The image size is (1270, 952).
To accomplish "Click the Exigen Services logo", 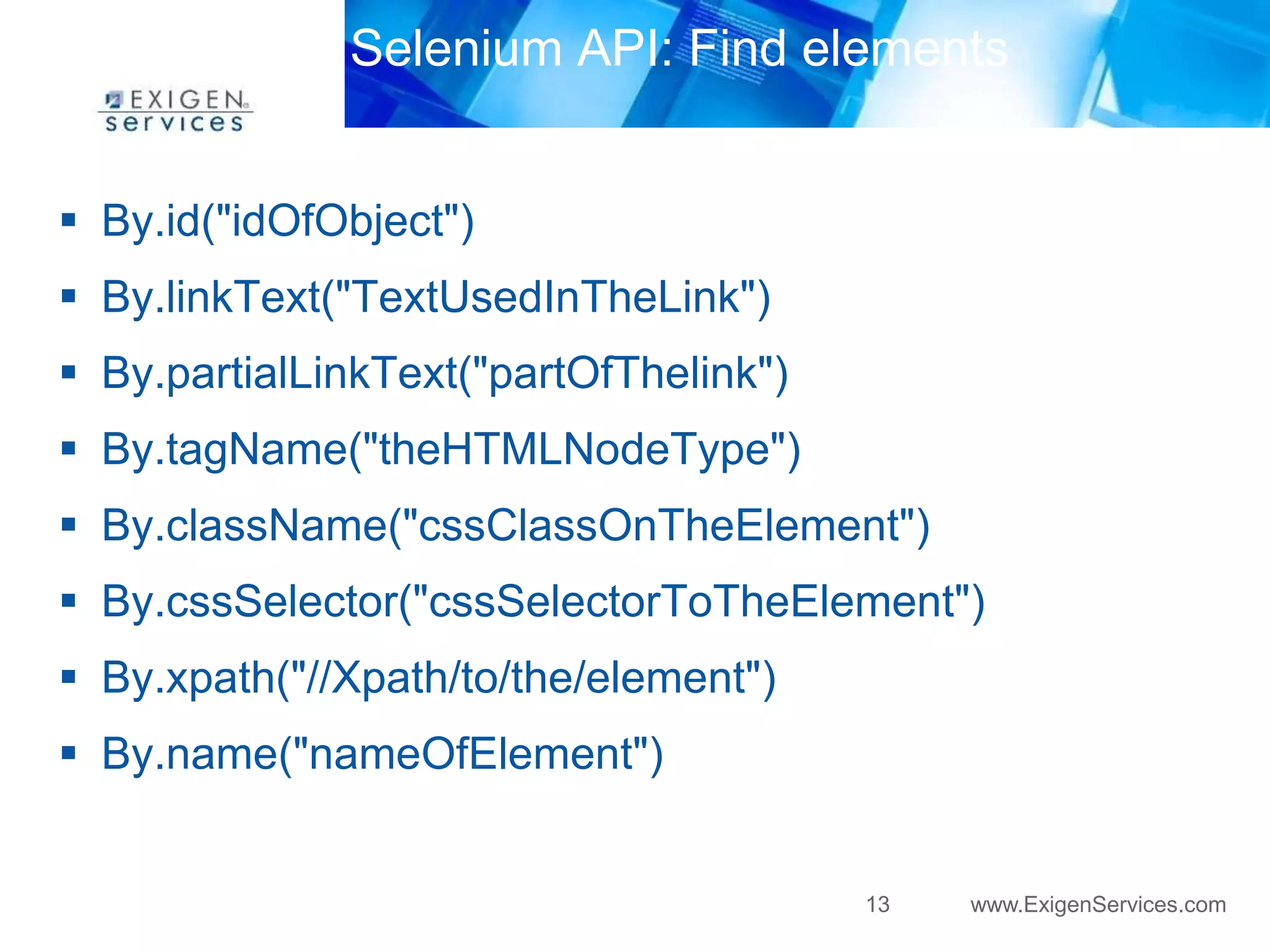I will click(x=175, y=111).
